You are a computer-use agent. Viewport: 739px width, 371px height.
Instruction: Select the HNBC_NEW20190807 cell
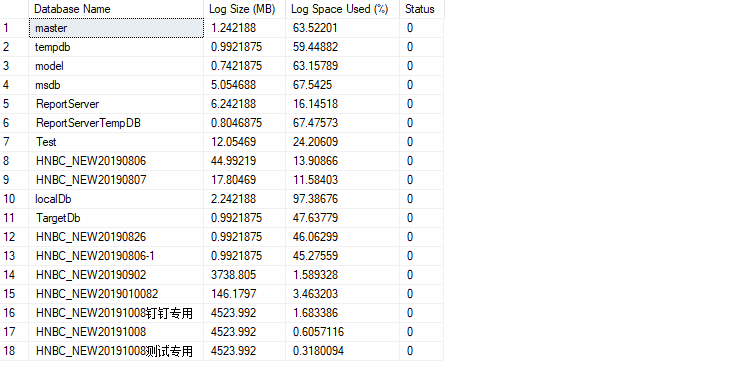coord(116,180)
